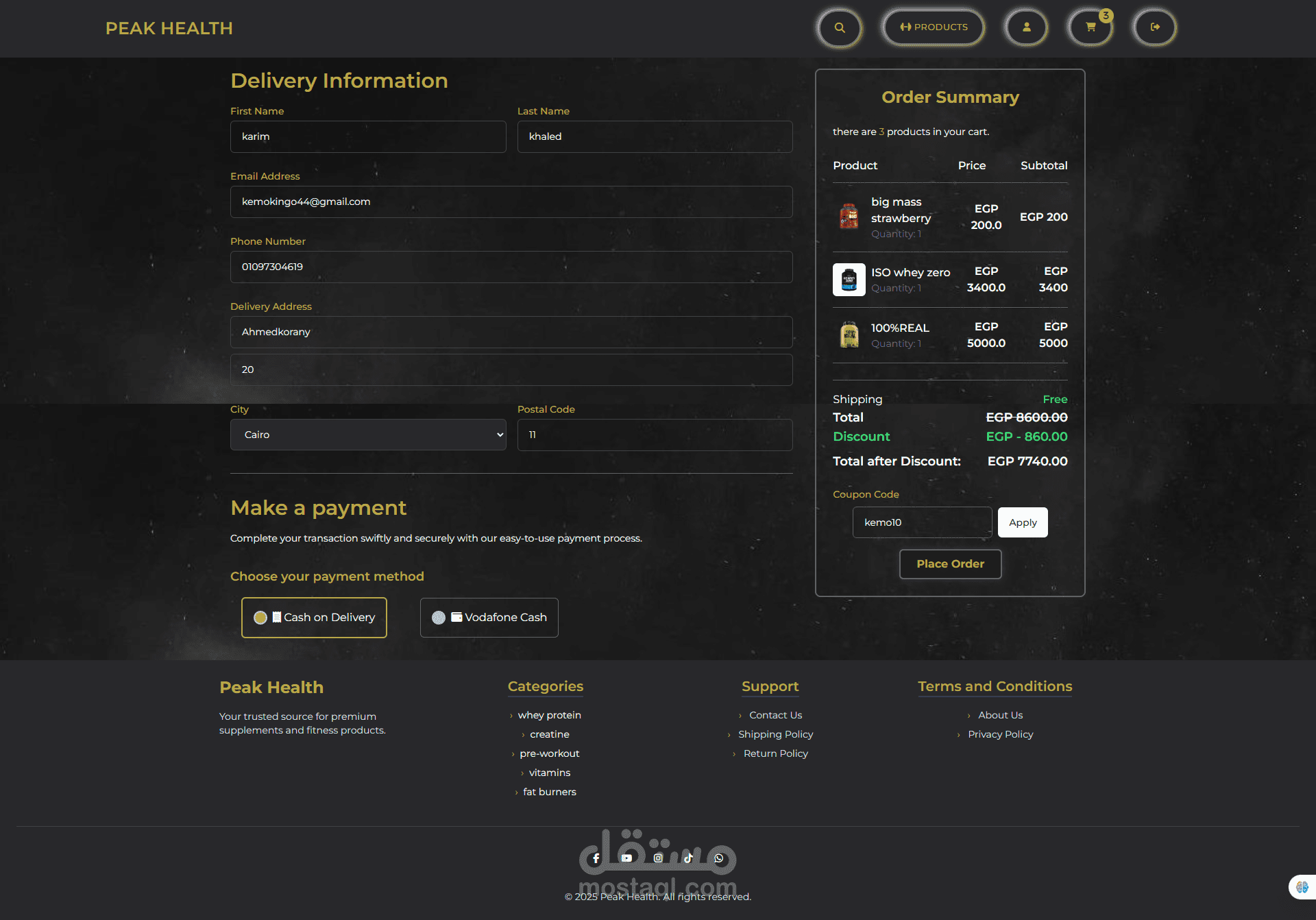Open the Facebook icon in footer
The height and width of the screenshot is (920, 1316).
coord(596,858)
